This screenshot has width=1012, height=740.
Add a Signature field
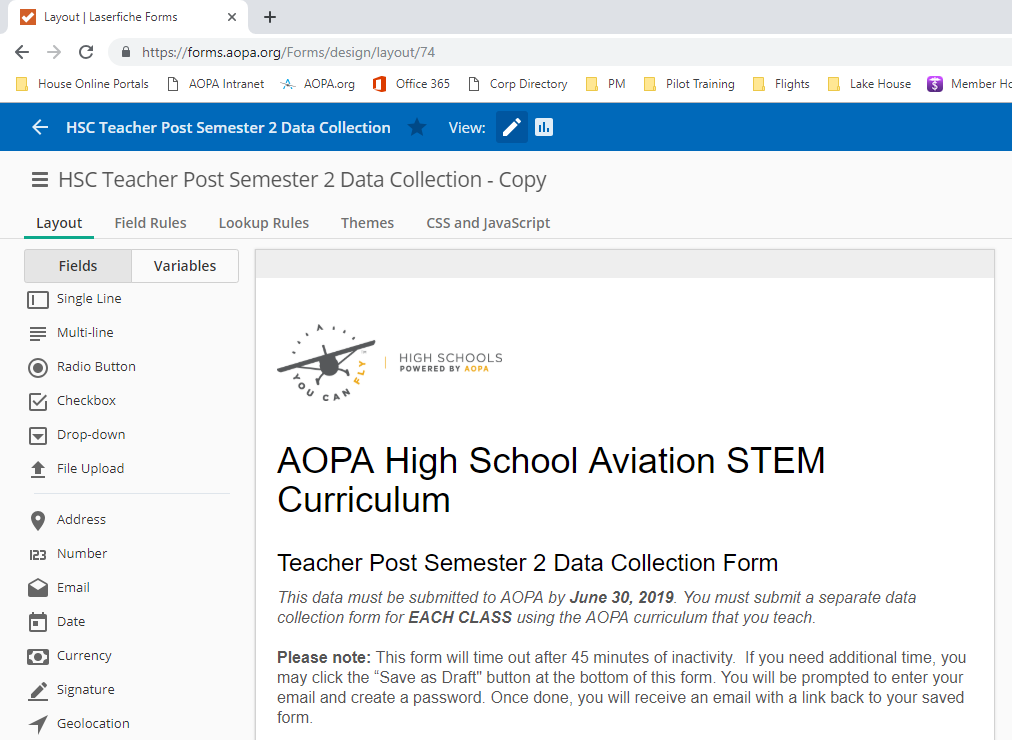pyautogui.click(x=85, y=690)
